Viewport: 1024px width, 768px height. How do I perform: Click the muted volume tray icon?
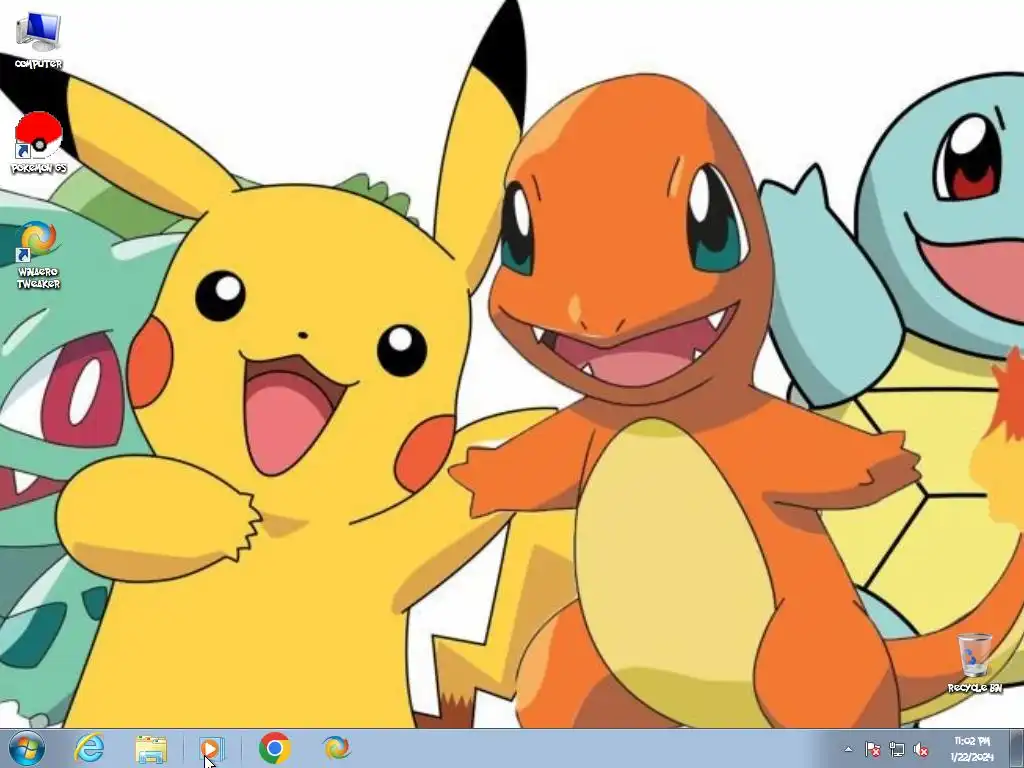pos(921,749)
